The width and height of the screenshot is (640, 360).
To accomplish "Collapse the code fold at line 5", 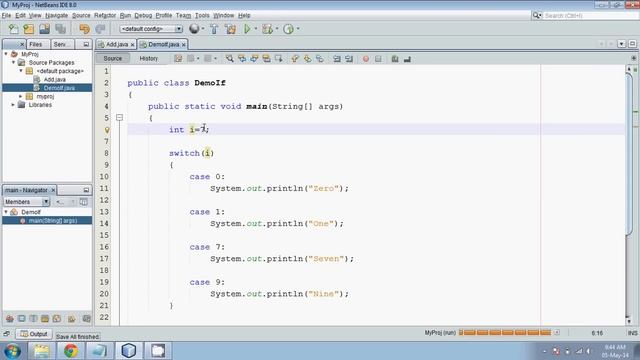I will pos(119,118).
